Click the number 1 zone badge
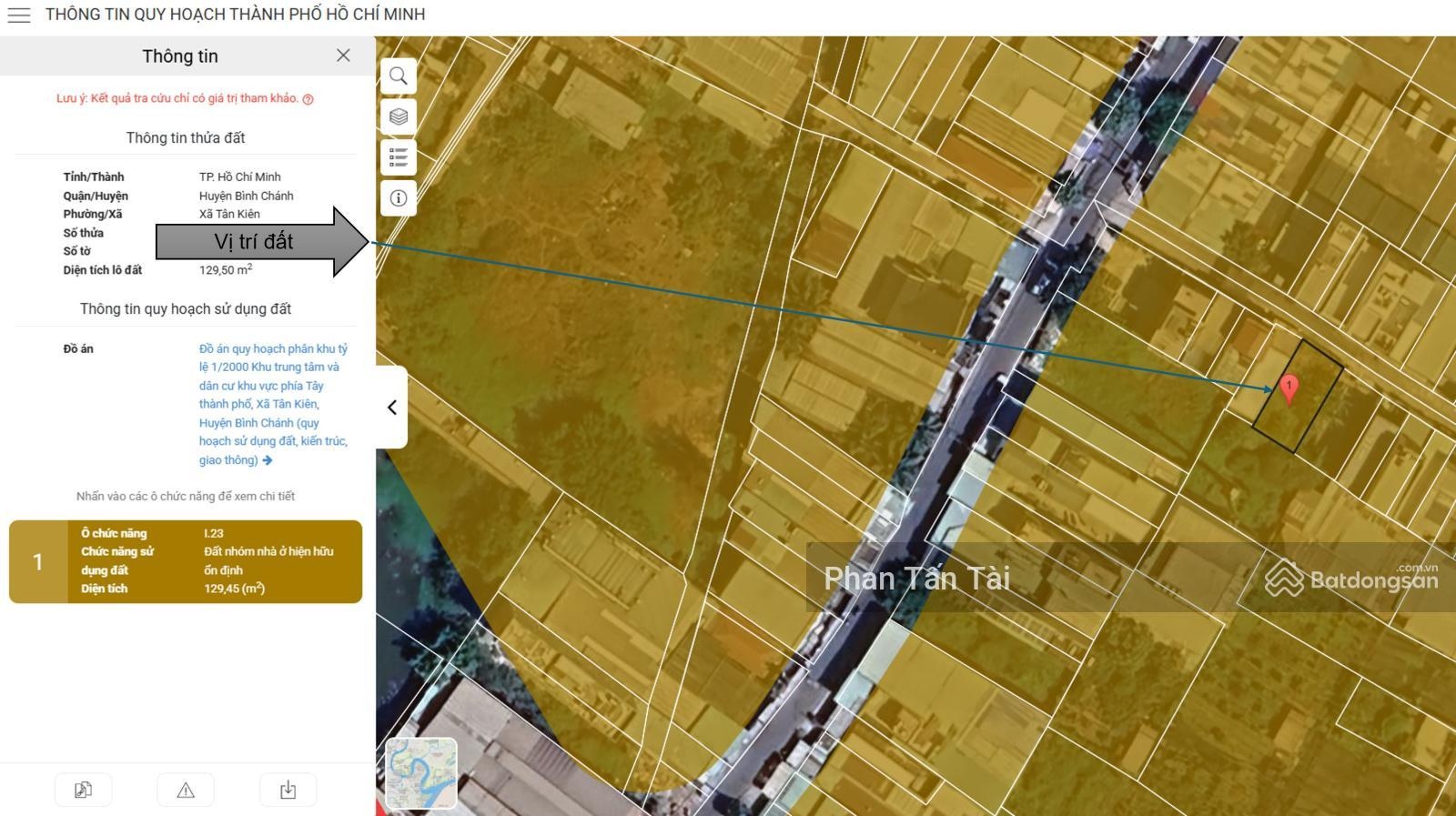Image resolution: width=1456 pixels, height=816 pixels. coord(38,561)
